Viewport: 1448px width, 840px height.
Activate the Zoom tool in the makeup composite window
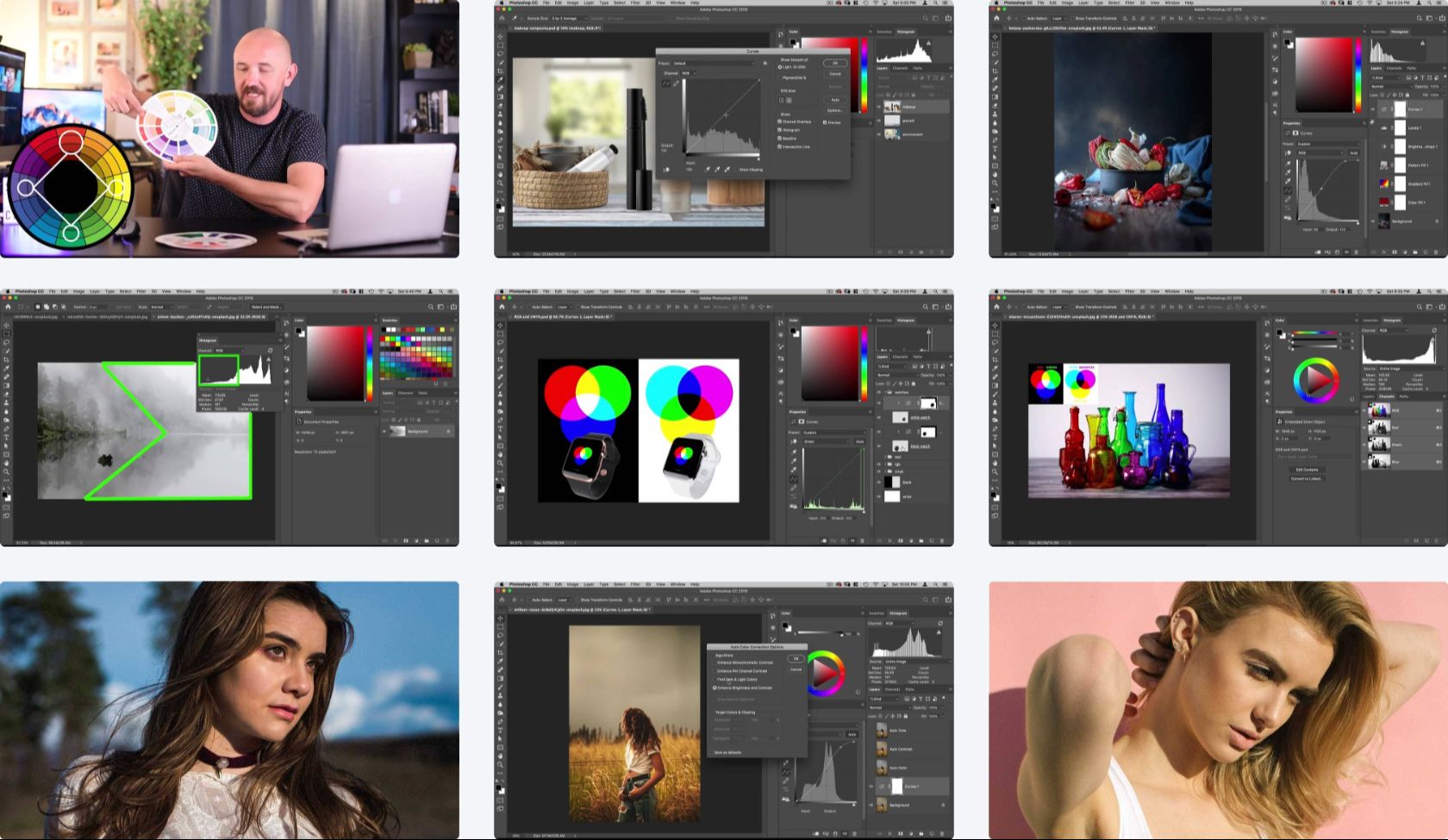pyautogui.click(x=501, y=184)
